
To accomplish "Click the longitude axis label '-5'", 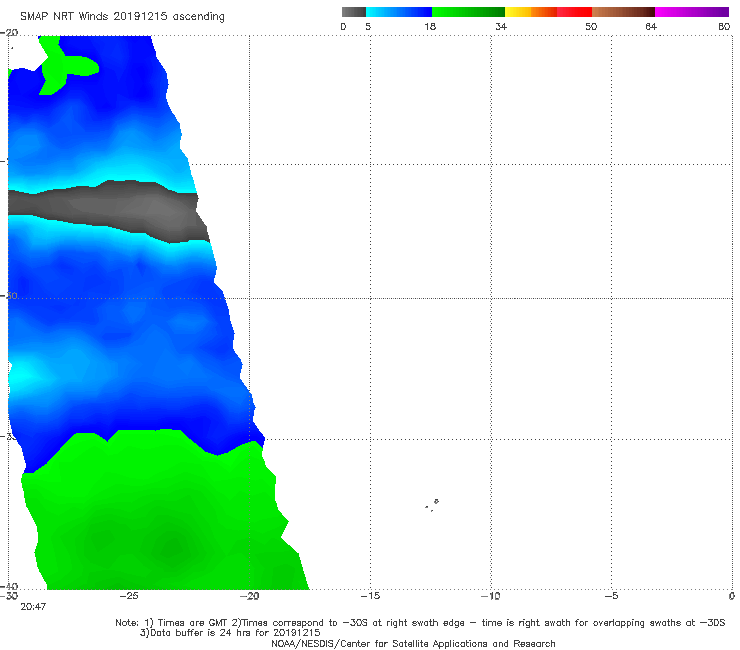I will point(611,596).
